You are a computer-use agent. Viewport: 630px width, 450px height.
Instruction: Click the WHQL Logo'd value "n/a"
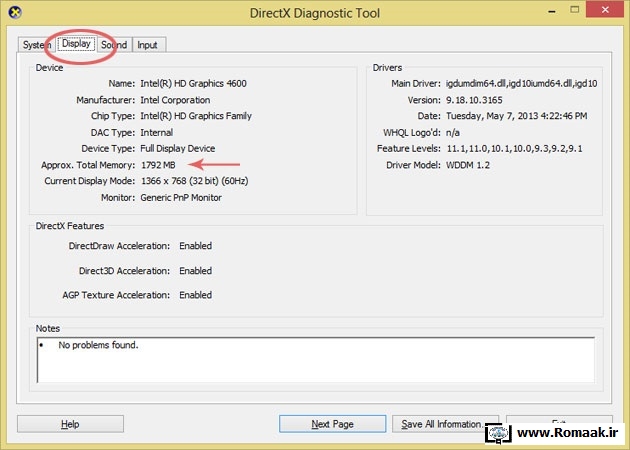[x=453, y=133]
